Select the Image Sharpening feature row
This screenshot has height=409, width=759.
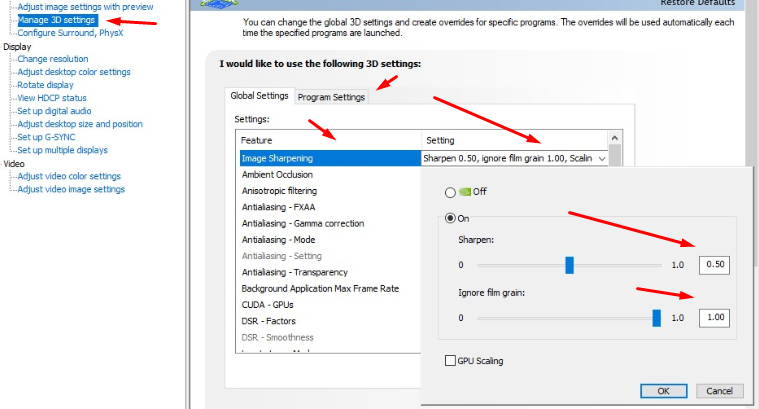(277, 158)
